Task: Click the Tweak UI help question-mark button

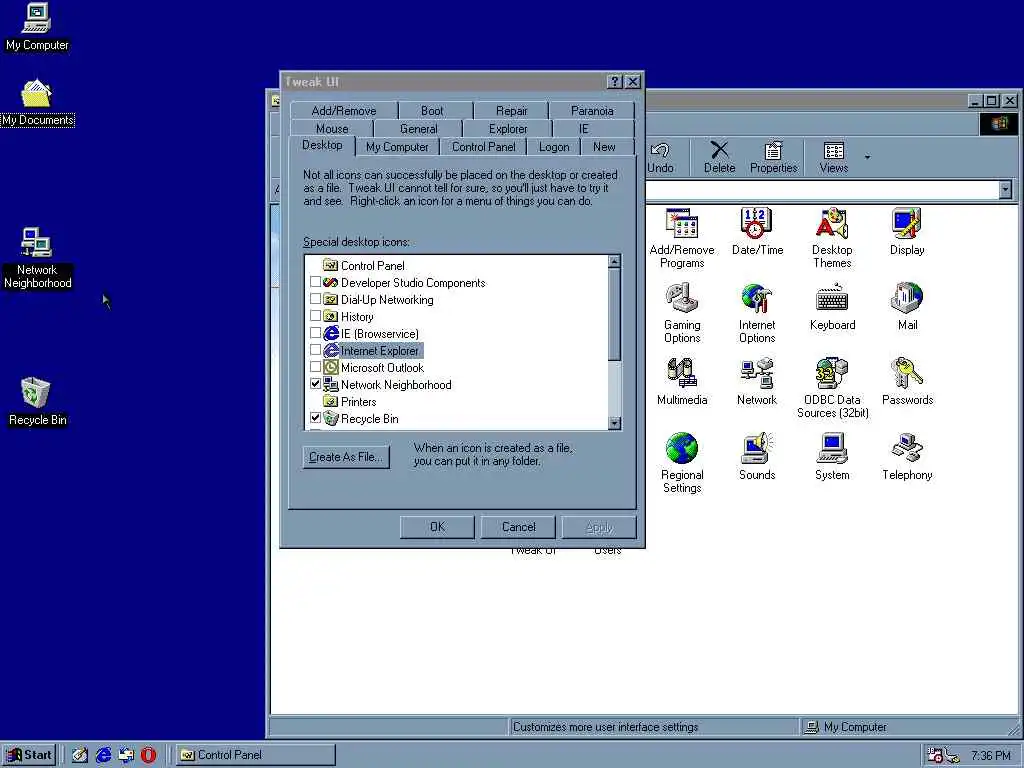Action: point(615,82)
